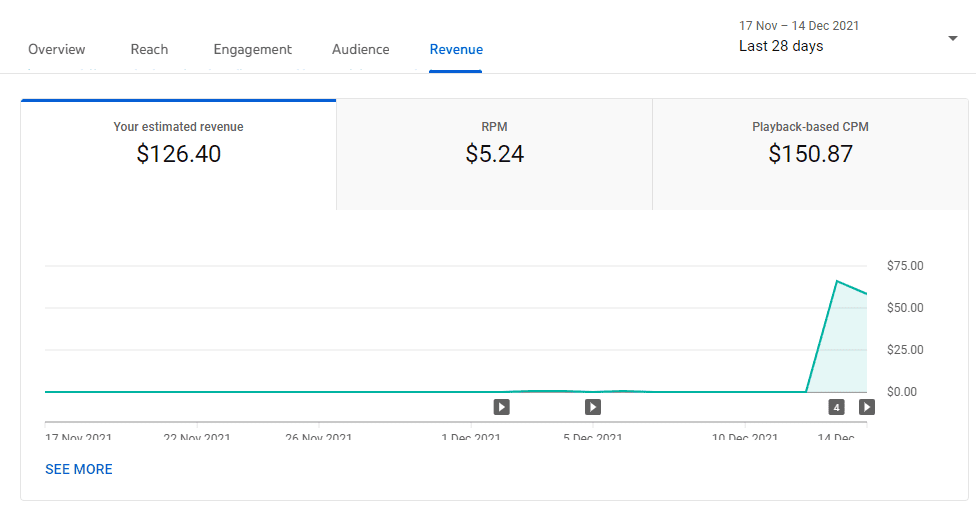Open the Last 28 days period selector

pos(781,46)
